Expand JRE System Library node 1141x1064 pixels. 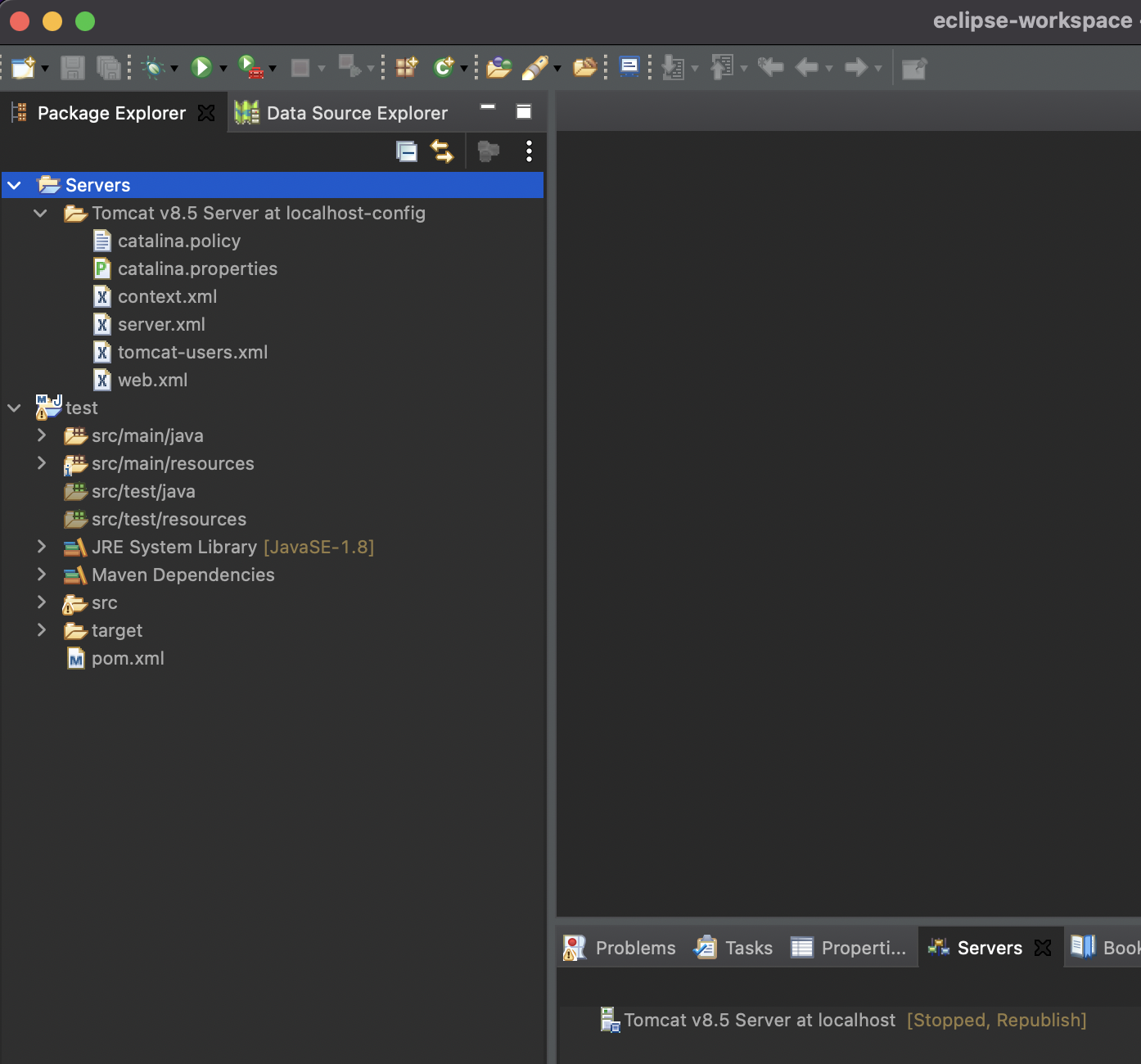tap(42, 547)
